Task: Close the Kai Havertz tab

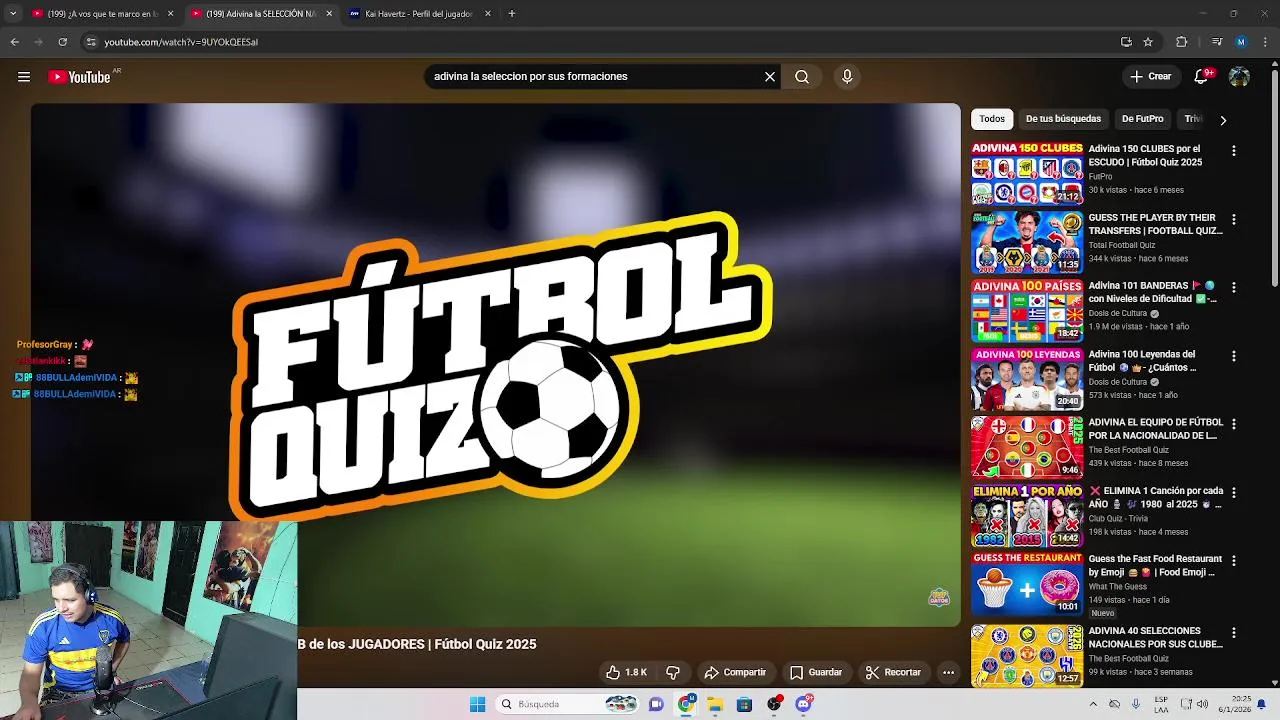Action: pyautogui.click(x=488, y=14)
